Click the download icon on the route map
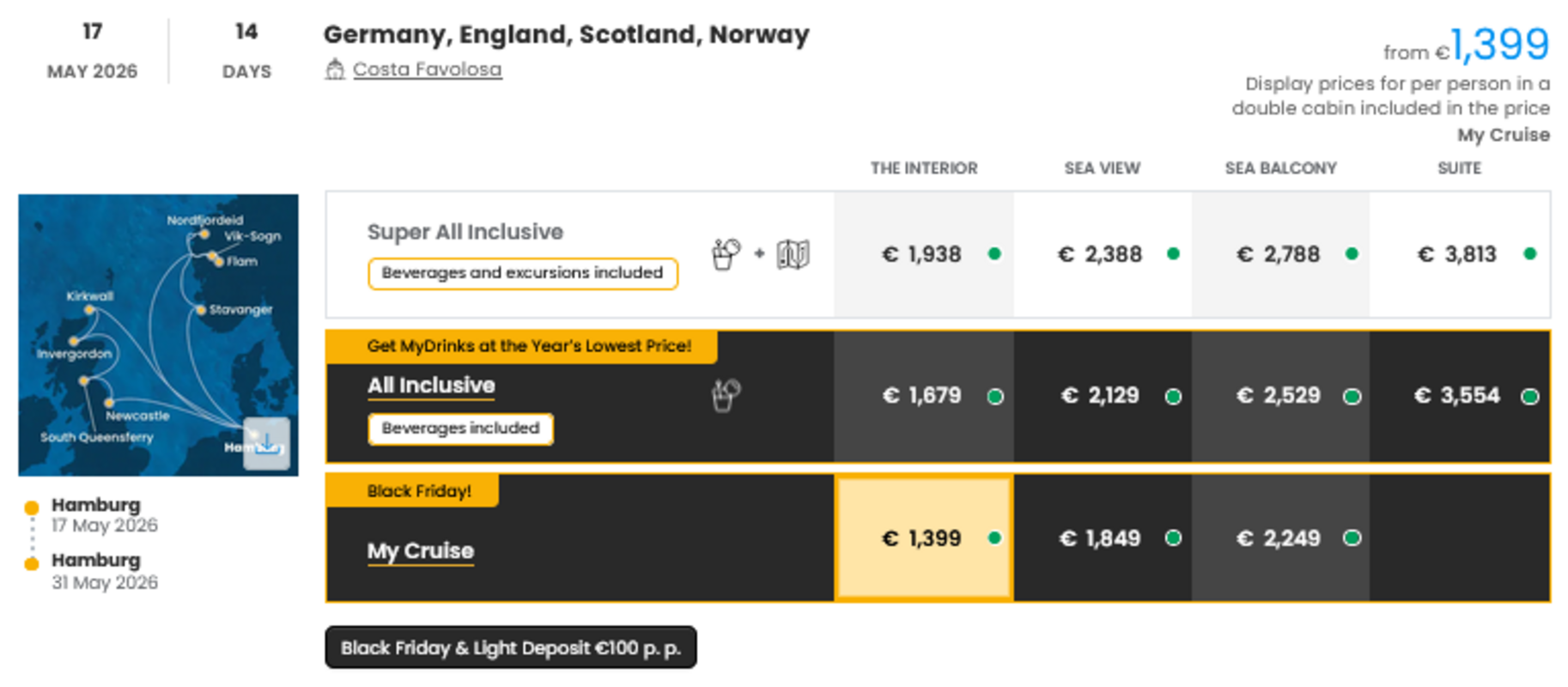This screenshot has width=1568, height=687. (267, 443)
